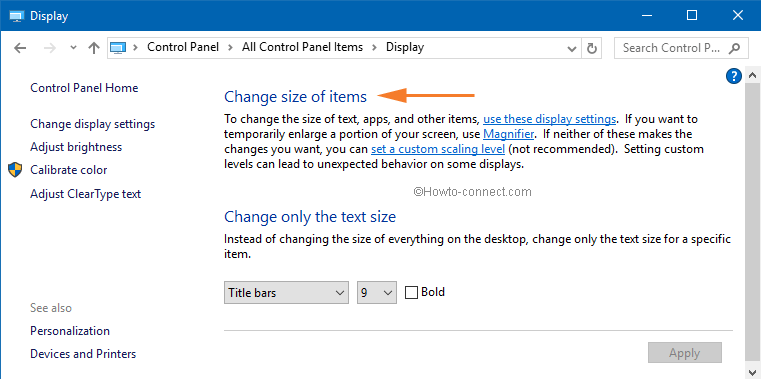Image resolution: width=761 pixels, height=379 pixels.
Task: Expand chevron after All Control Panel Items
Action: pyautogui.click(x=375, y=48)
